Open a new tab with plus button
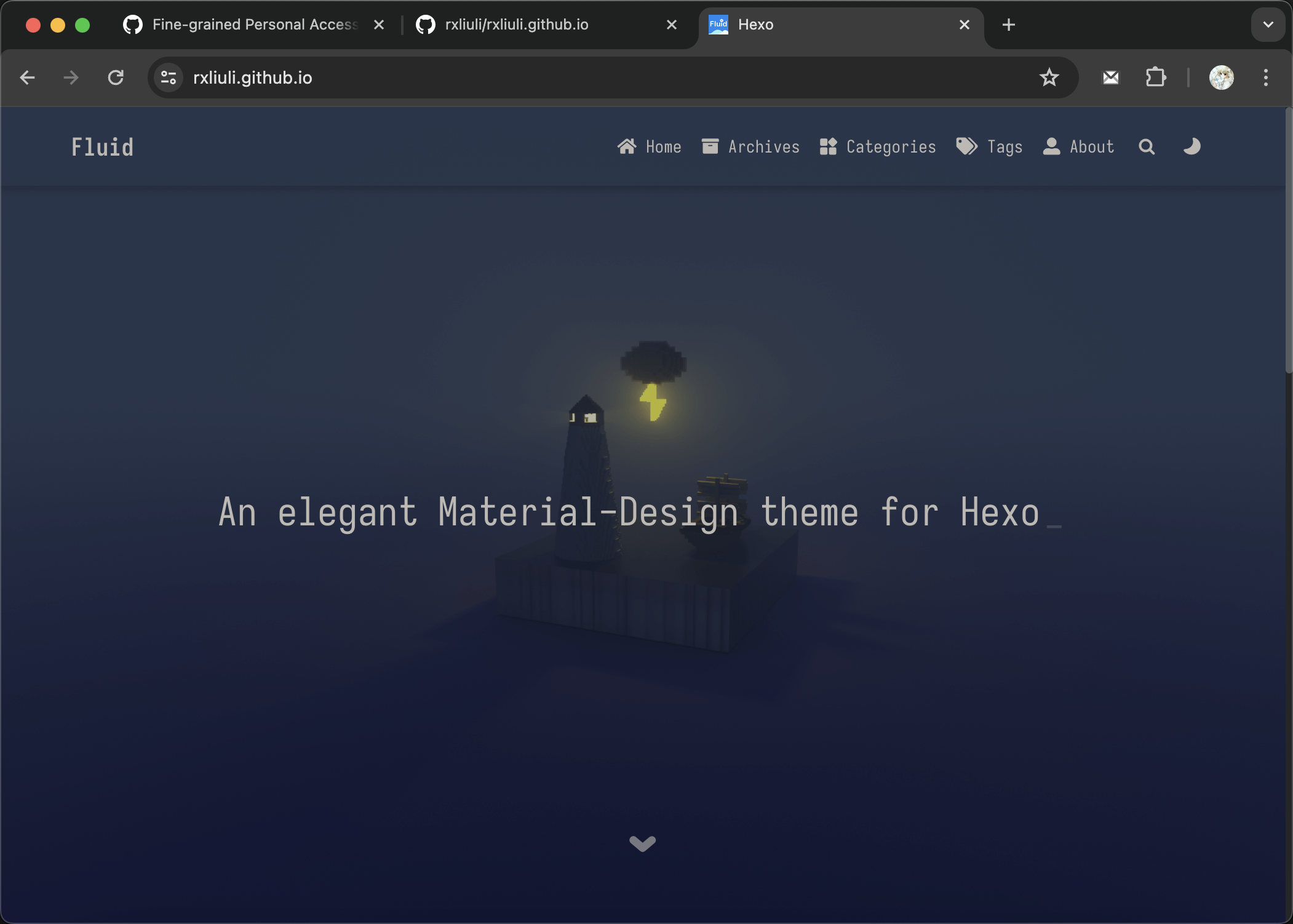1293x924 pixels. click(1008, 25)
